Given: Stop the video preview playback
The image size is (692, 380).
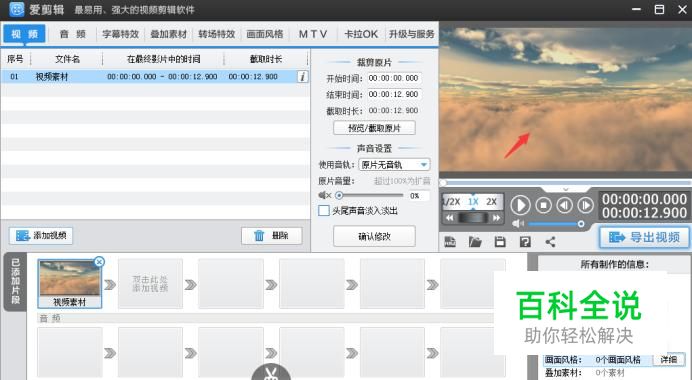Looking at the screenshot, I should (544, 205).
